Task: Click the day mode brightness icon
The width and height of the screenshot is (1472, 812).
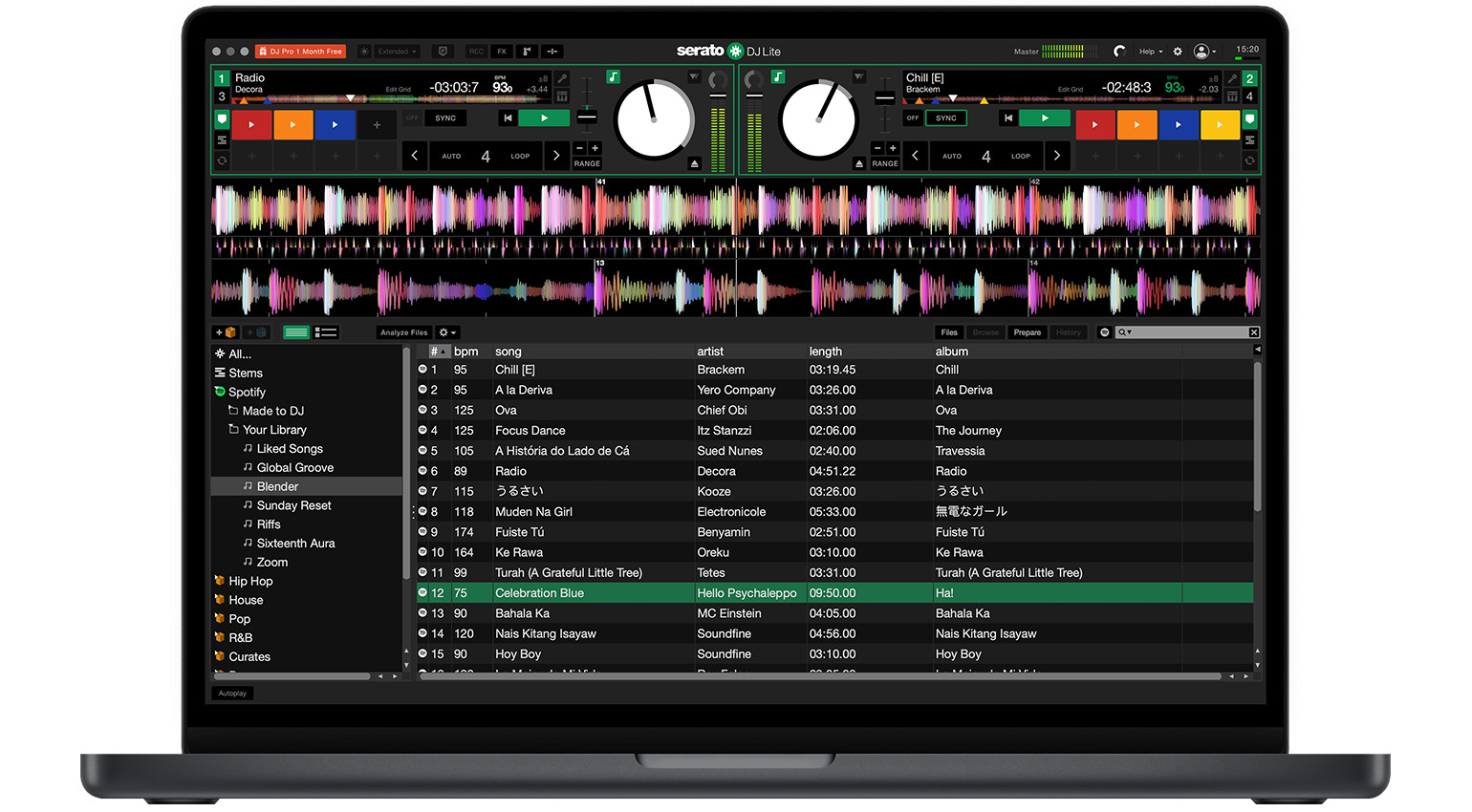Action: pyautogui.click(x=363, y=52)
